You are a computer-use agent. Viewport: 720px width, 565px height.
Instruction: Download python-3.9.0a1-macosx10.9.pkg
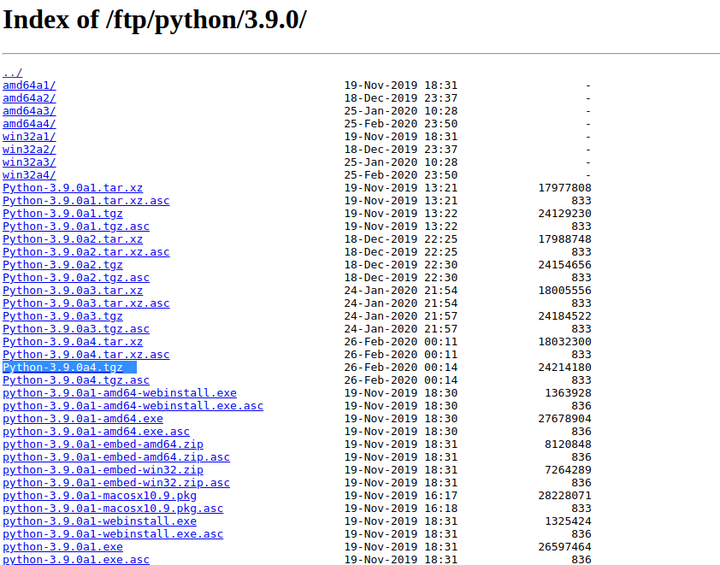tap(99, 496)
